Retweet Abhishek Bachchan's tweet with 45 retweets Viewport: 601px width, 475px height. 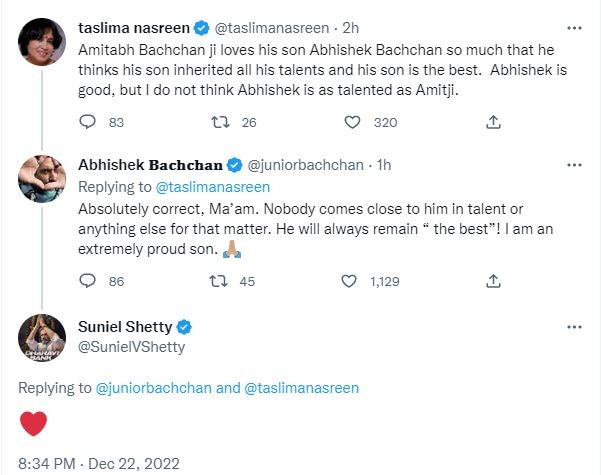(219, 281)
